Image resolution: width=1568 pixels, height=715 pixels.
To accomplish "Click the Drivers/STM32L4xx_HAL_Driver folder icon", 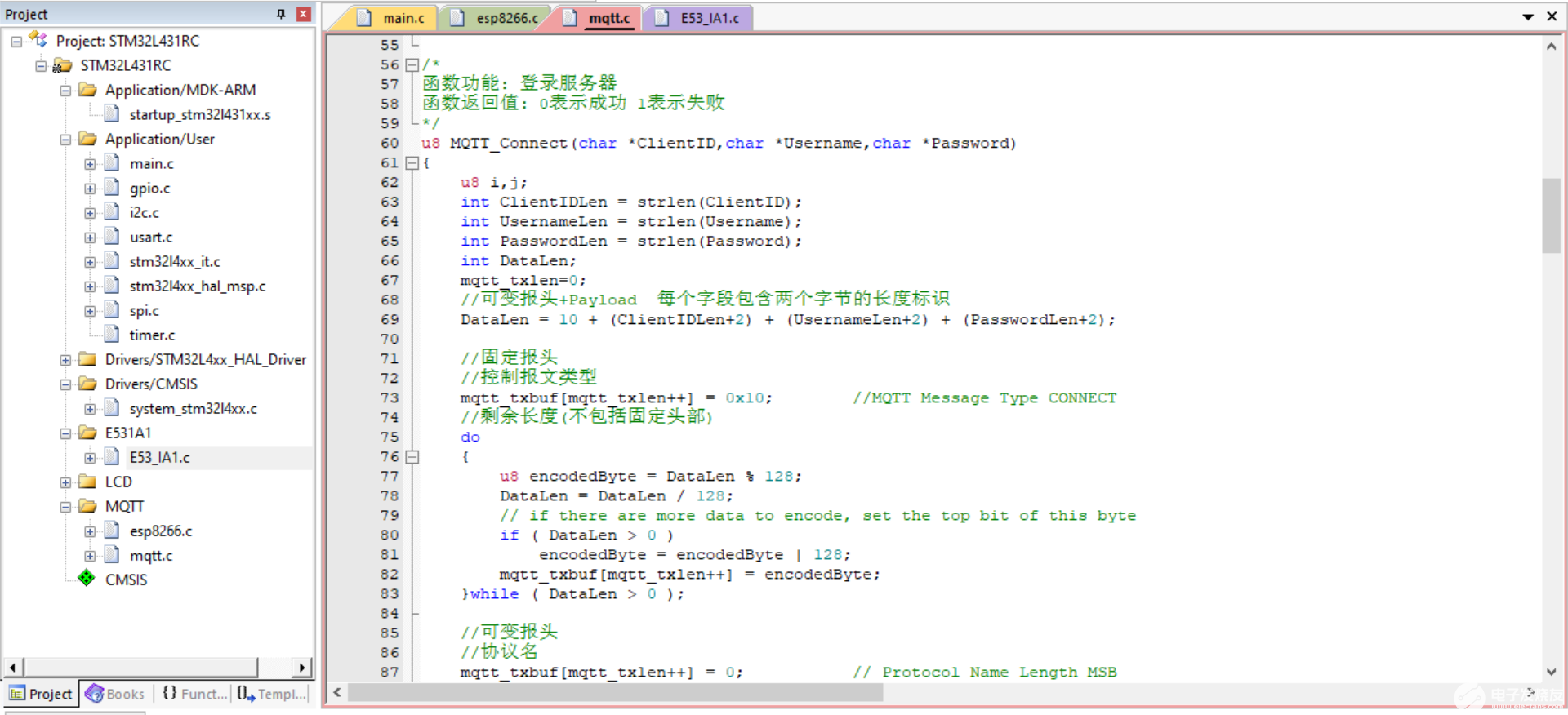I will (x=87, y=359).
